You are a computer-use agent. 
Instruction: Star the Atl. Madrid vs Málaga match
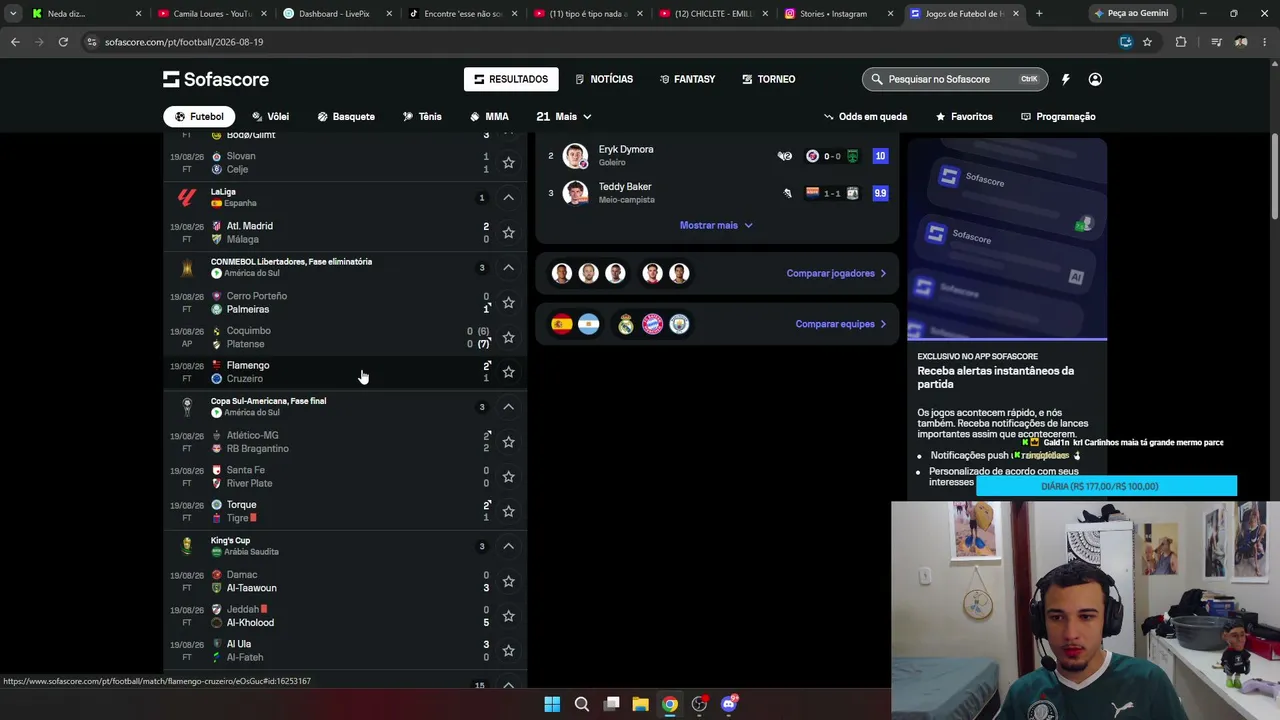pos(508,232)
